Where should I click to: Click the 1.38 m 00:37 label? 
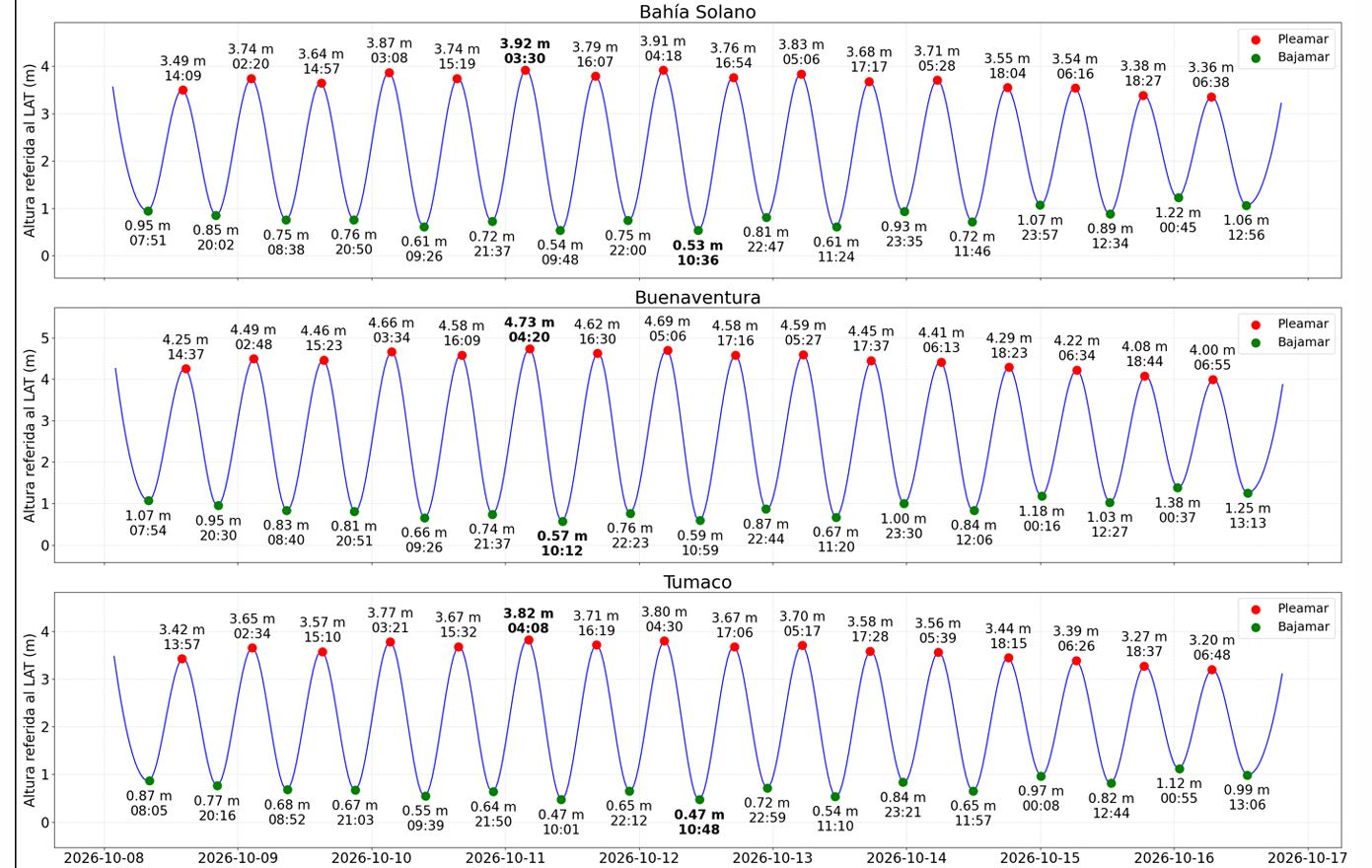pyautogui.click(x=1178, y=510)
